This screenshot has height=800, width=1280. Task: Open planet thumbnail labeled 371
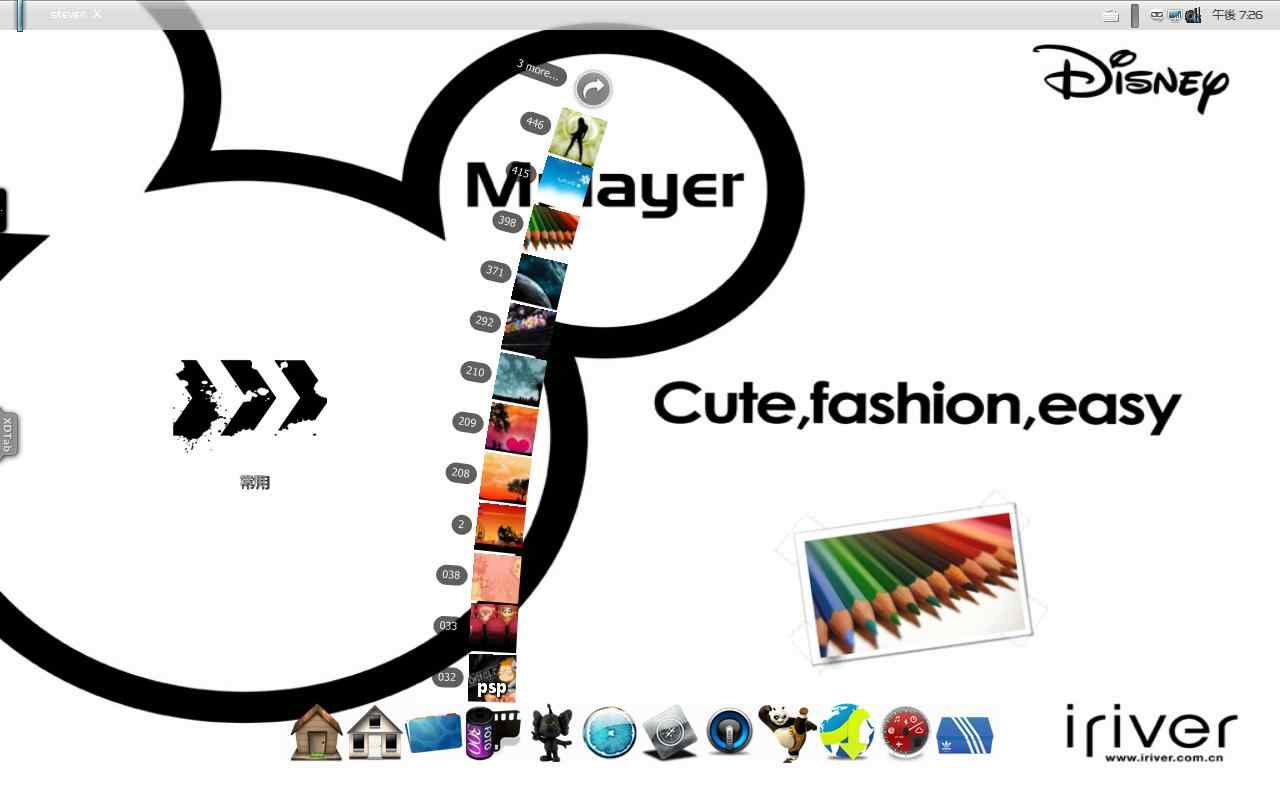click(x=540, y=280)
